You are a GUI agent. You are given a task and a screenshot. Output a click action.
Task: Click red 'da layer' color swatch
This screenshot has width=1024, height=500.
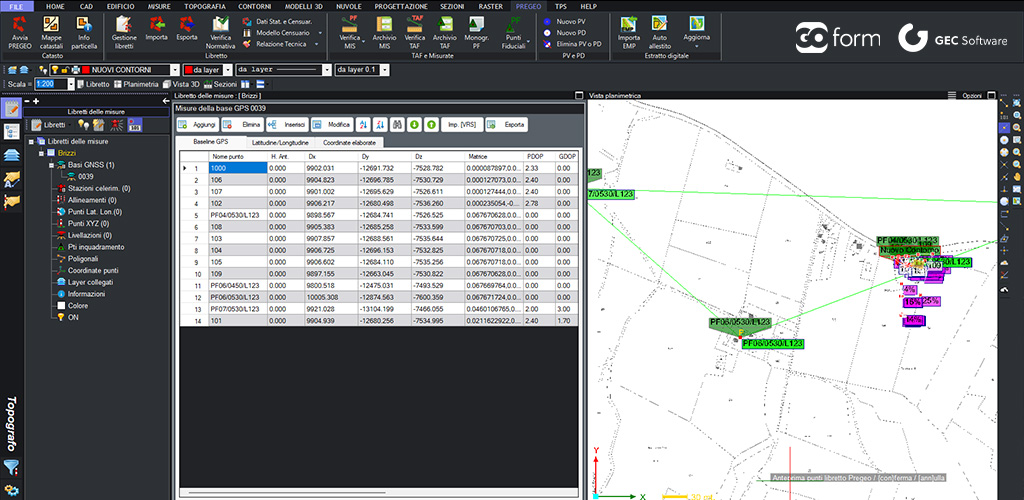189,69
